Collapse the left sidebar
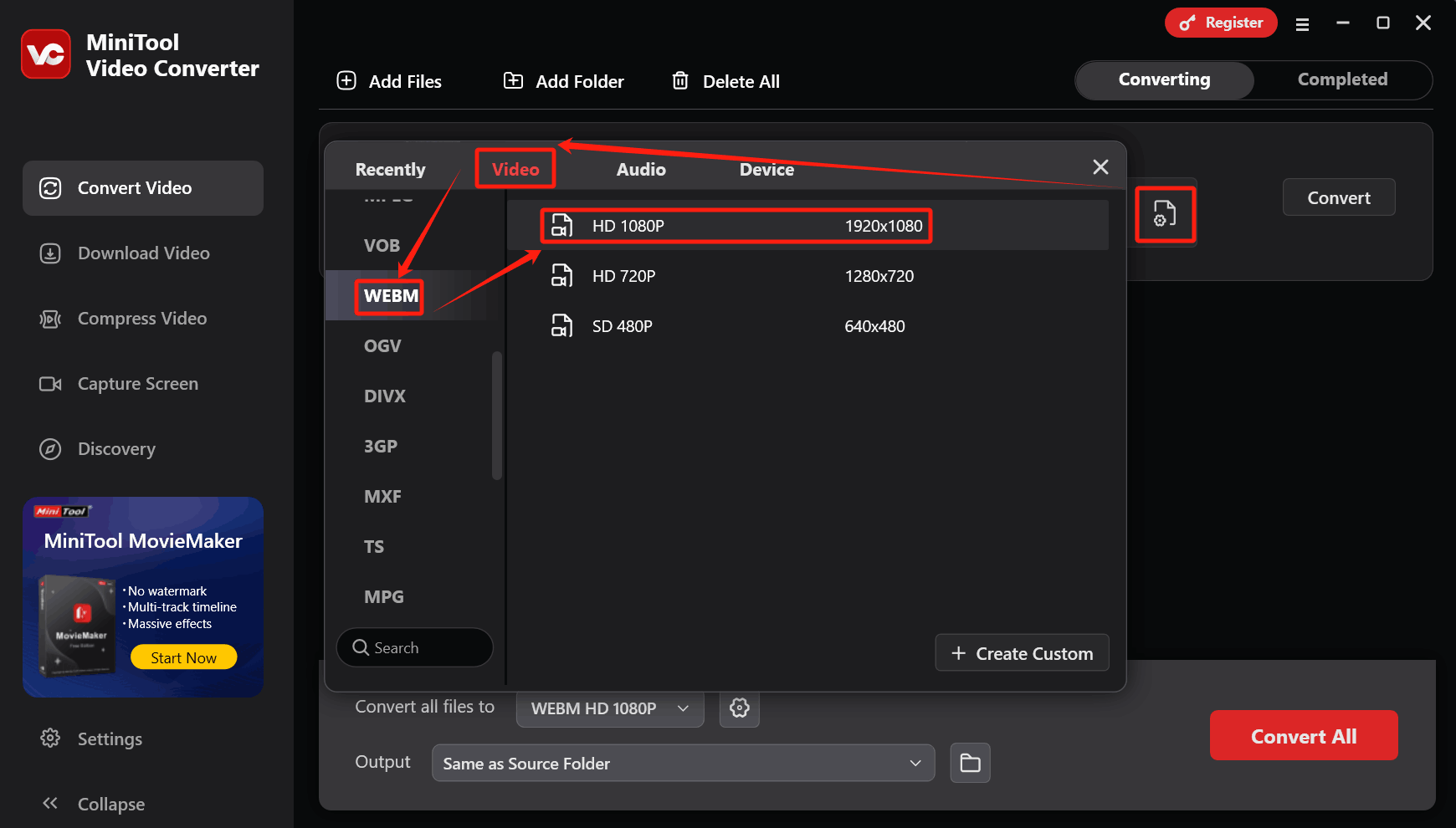The image size is (1456, 828). coord(50,804)
